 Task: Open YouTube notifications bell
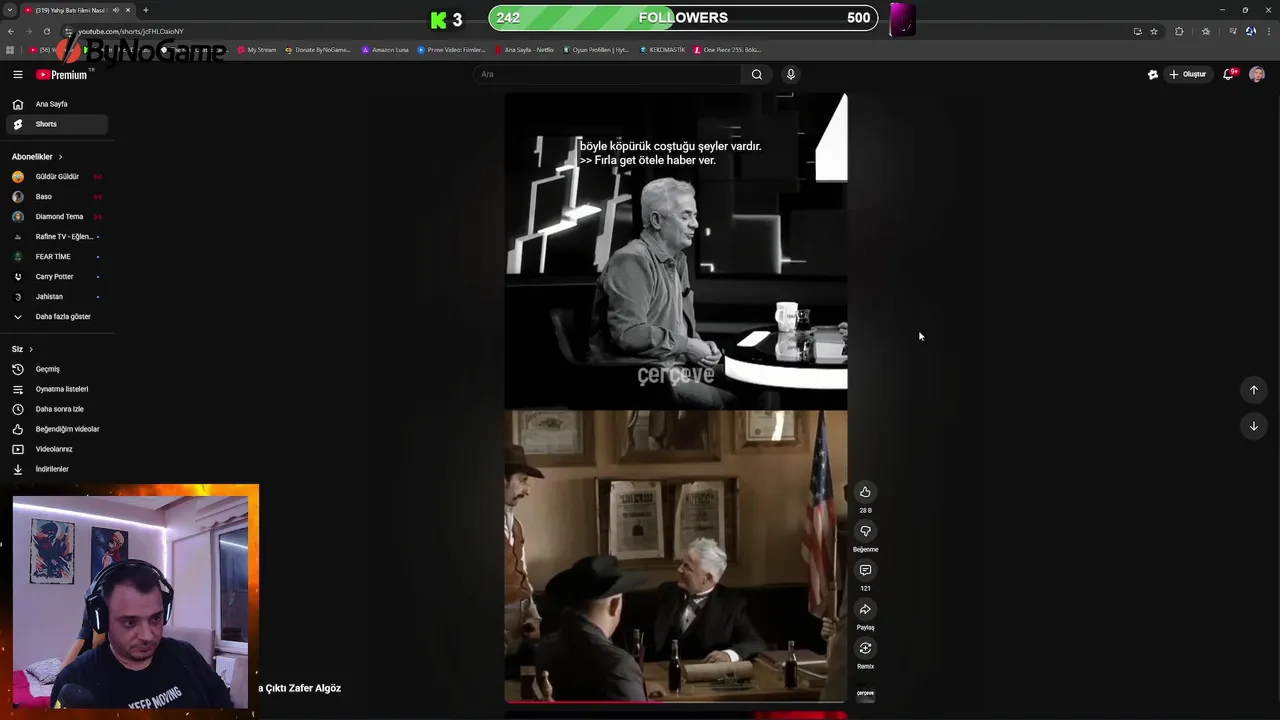[1229, 74]
